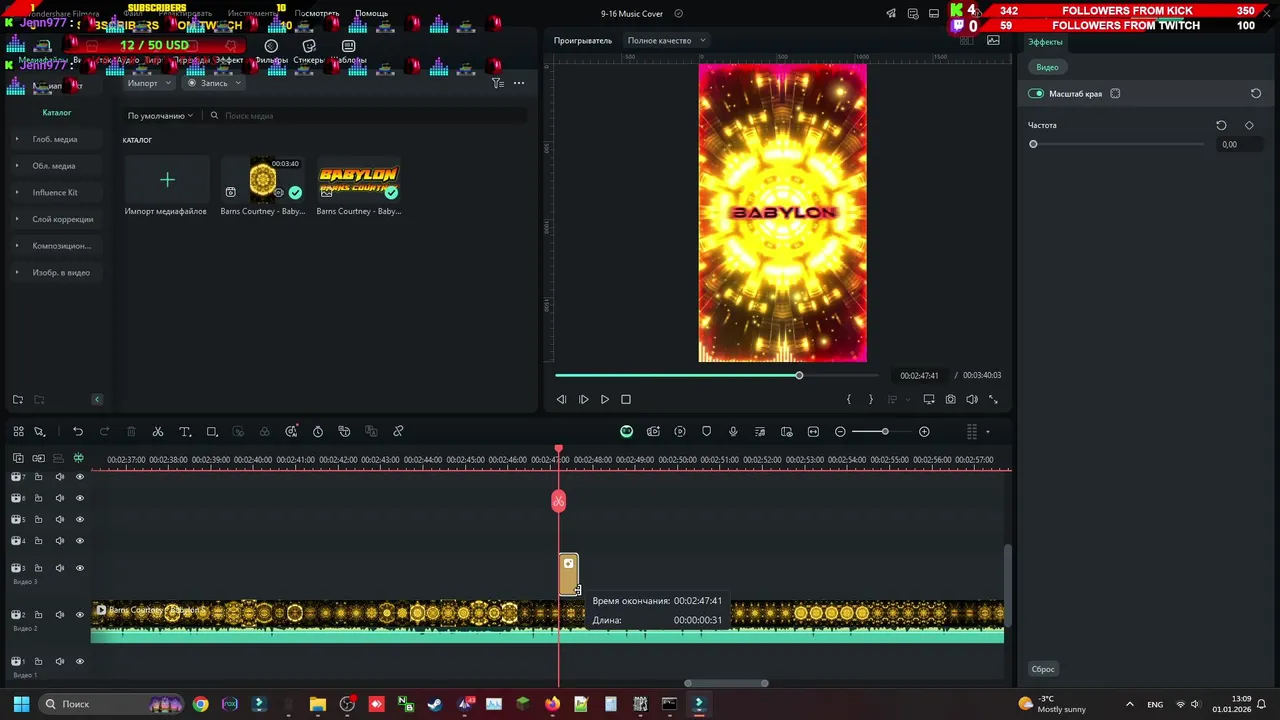This screenshot has width=1280, height=720.
Task: Step forward with play-frame button
Action: click(583, 399)
